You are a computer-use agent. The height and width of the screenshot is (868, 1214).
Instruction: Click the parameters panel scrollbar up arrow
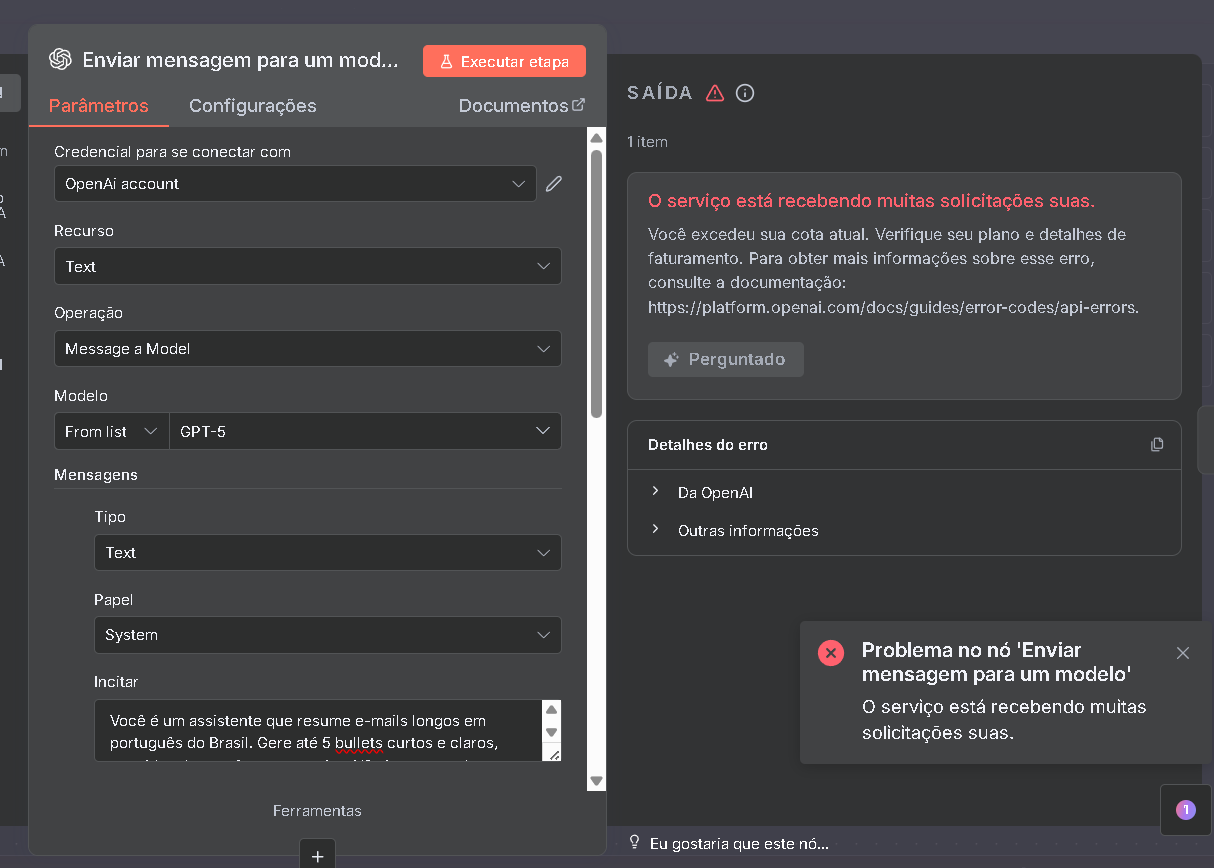coord(597,138)
